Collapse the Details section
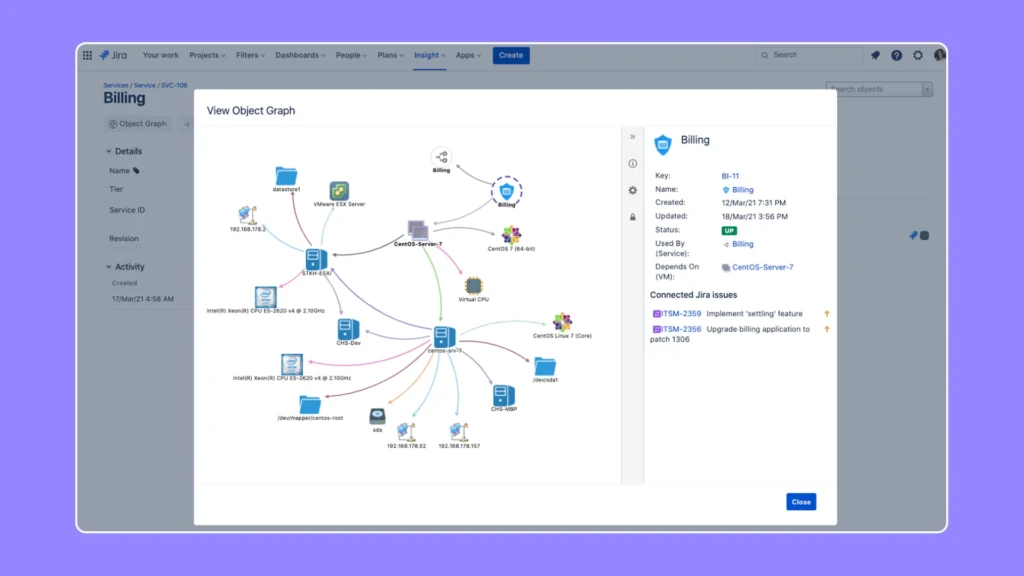Viewport: 1024px width, 576px height. click(109, 151)
